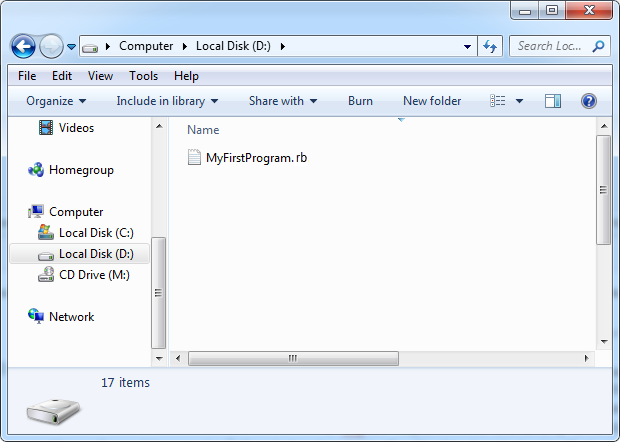This screenshot has height=442, width=620.
Task: Expand the Share with dropdown
Action: click(282, 101)
